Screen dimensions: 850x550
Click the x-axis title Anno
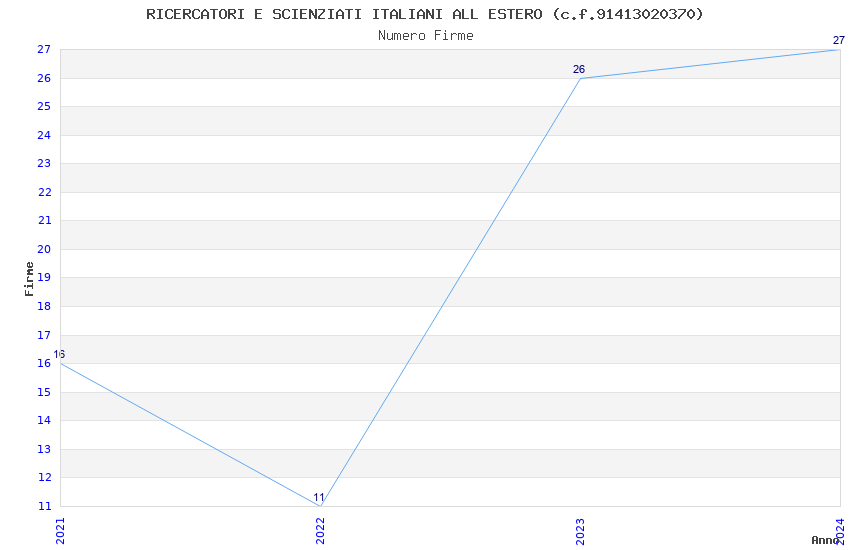click(825, 540)
